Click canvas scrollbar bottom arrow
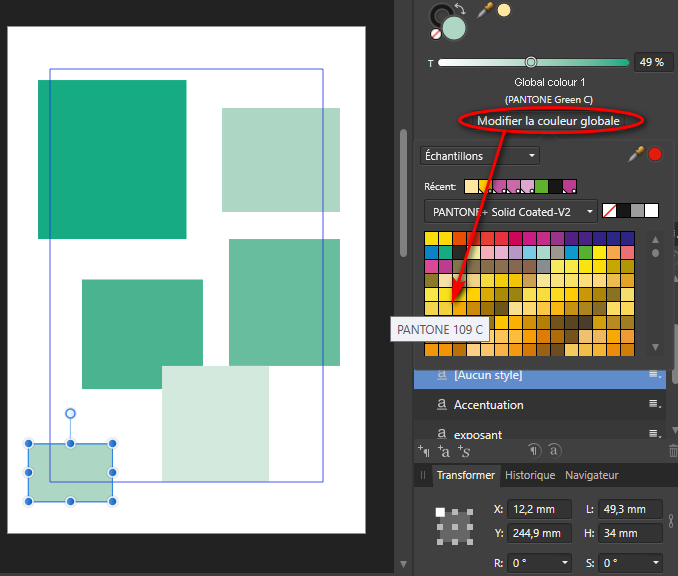Viewport: 678px width, 576px height. click(403, 564)
